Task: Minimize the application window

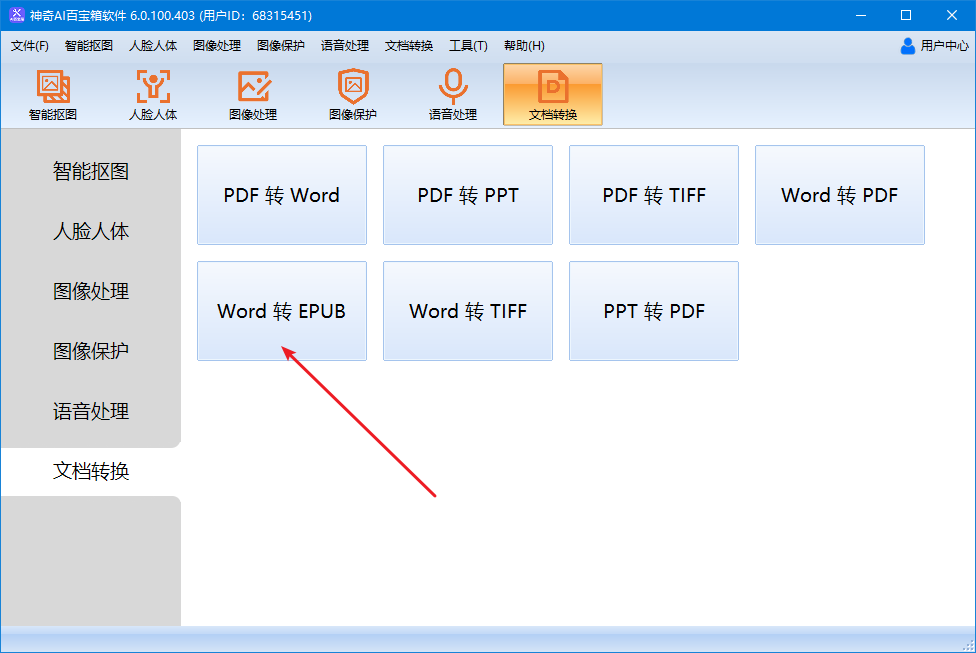Action: pyautogui.click(x=861, y=15)
